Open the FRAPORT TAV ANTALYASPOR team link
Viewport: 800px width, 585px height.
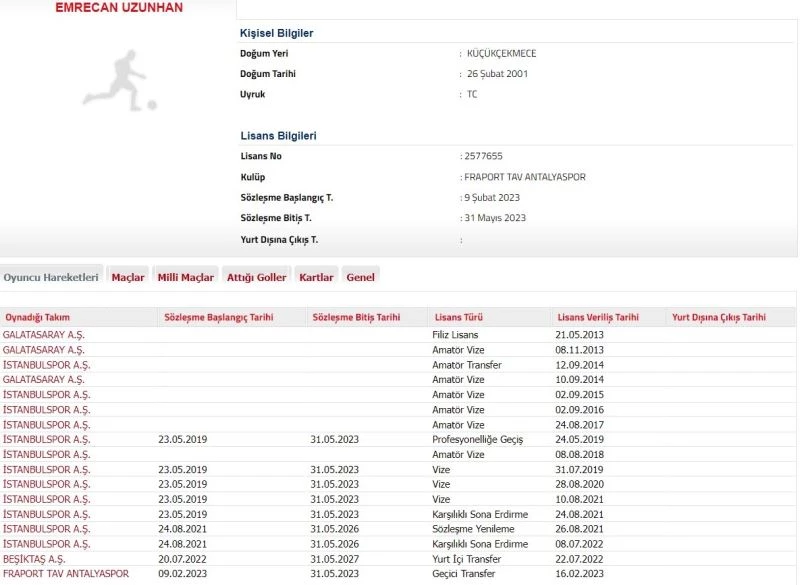(x=65, y=574)
